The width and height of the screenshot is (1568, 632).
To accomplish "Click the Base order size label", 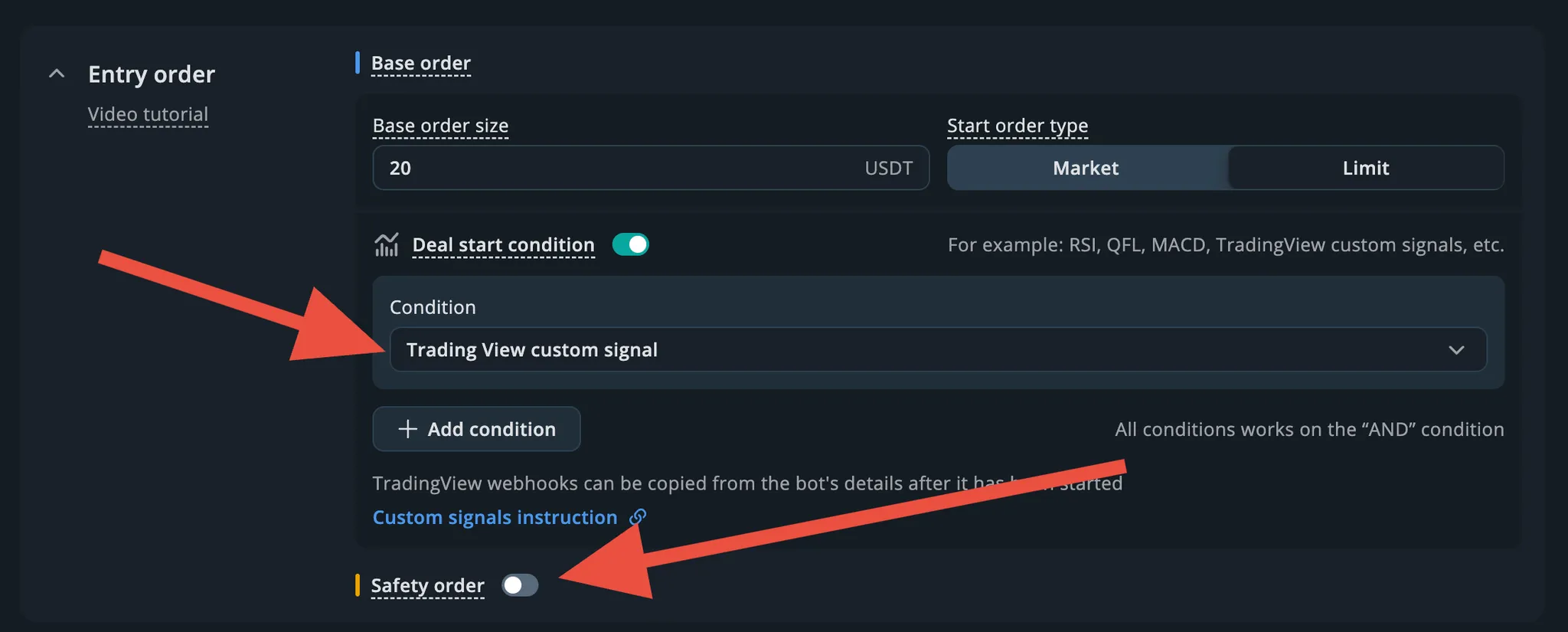I will (x=440, y=126).
